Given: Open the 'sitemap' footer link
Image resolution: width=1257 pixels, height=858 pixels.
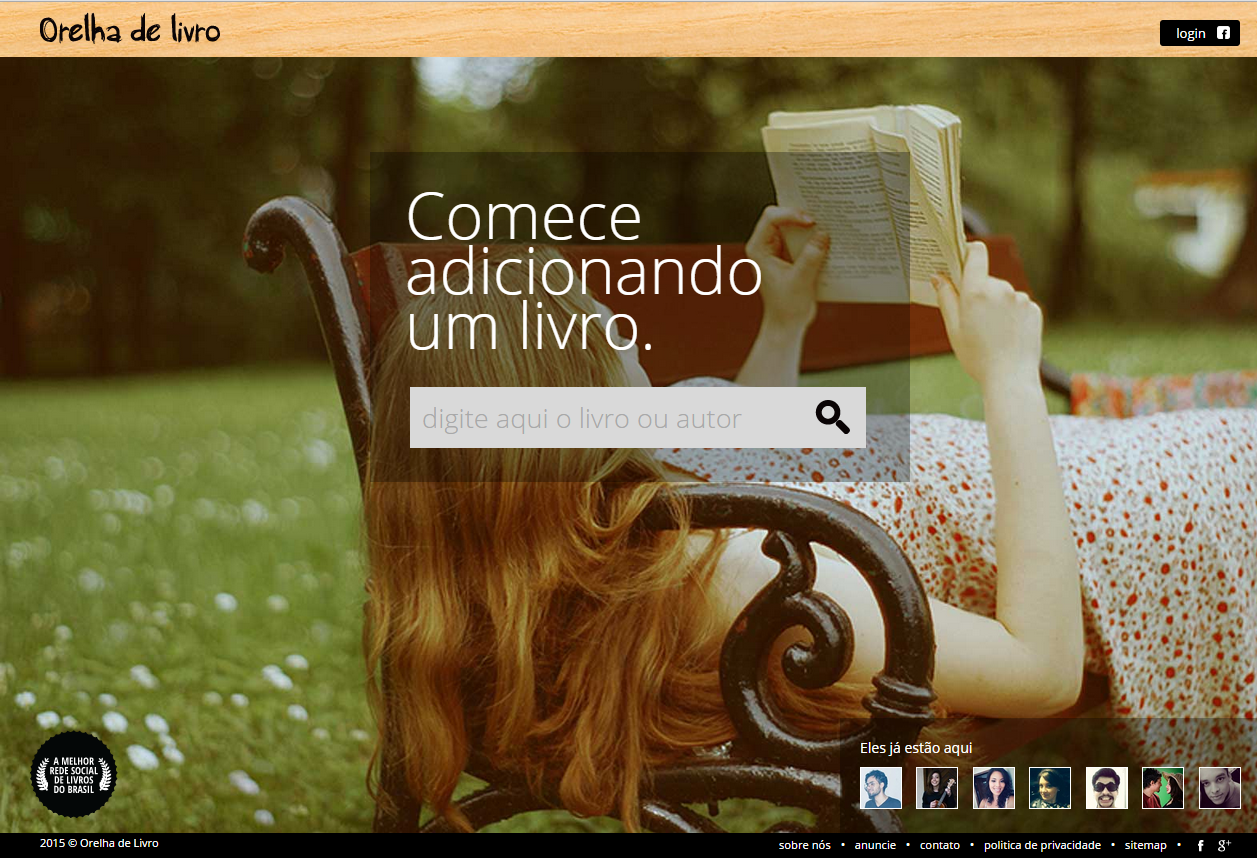Looking at the screenshot, I should [x=1145, y=846].
